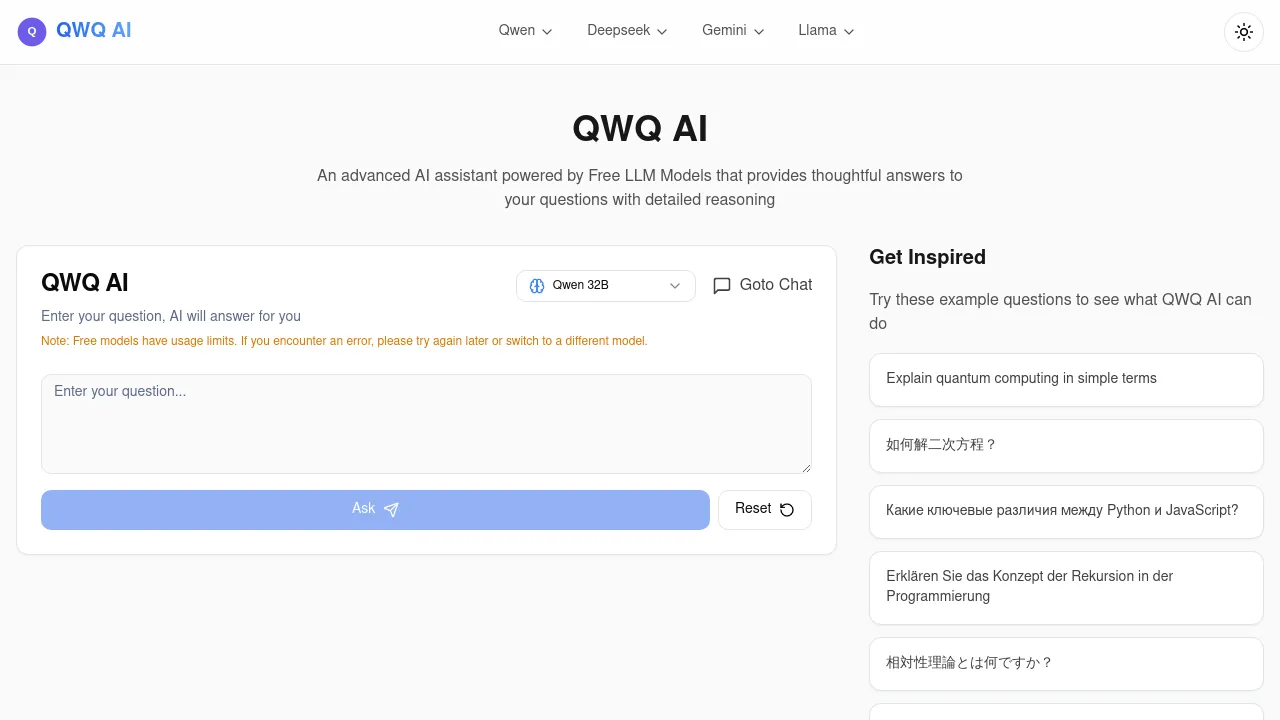The height and width of the screenshot is (720, 1280).
Task: Click the QWQ AI circular logo icon
Action: pyautogui.click(x=31, y=31)
